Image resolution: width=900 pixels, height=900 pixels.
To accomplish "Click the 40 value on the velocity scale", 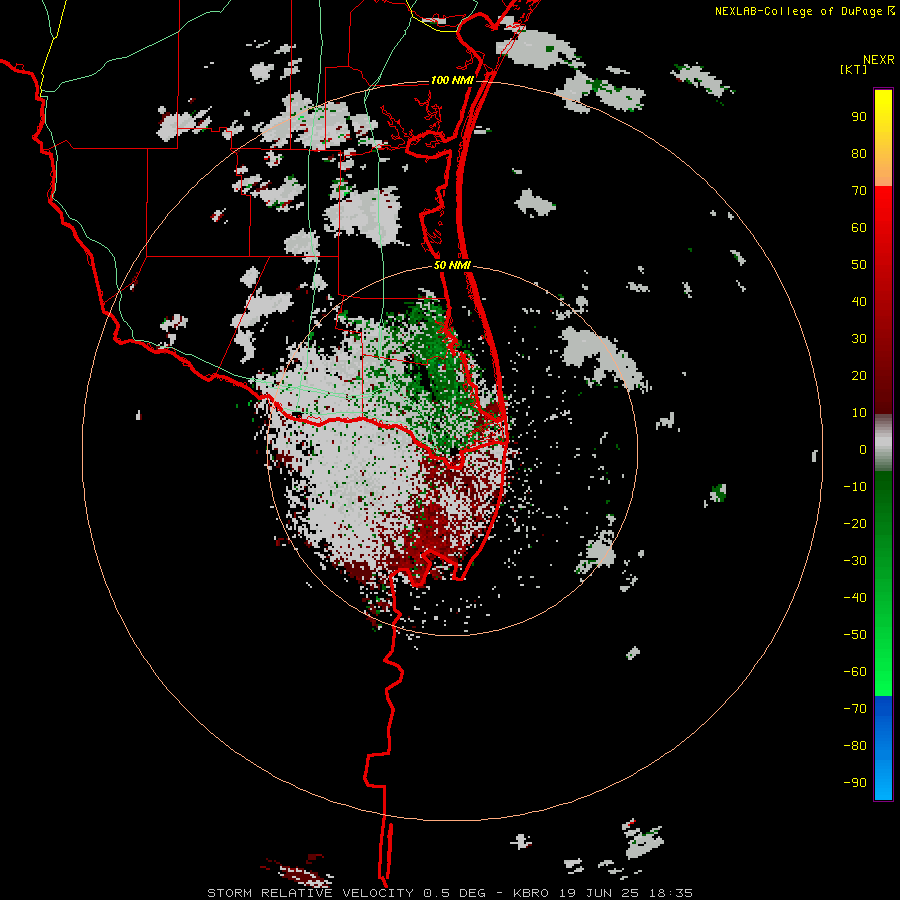I will pyautogui.click(x=859, y=302).
